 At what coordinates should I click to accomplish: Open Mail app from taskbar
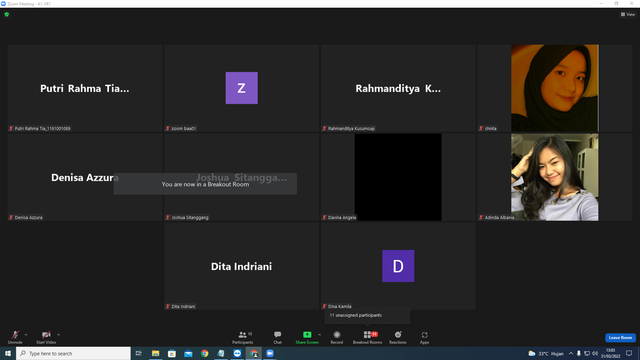click(188, 353)
